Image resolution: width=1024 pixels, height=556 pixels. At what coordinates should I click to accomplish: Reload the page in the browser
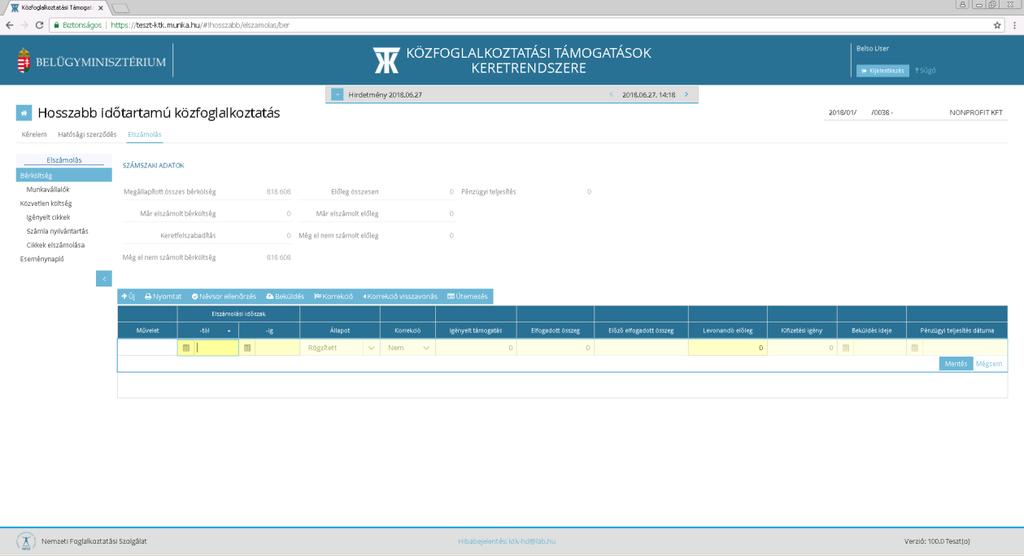click(x=39, y=25)
